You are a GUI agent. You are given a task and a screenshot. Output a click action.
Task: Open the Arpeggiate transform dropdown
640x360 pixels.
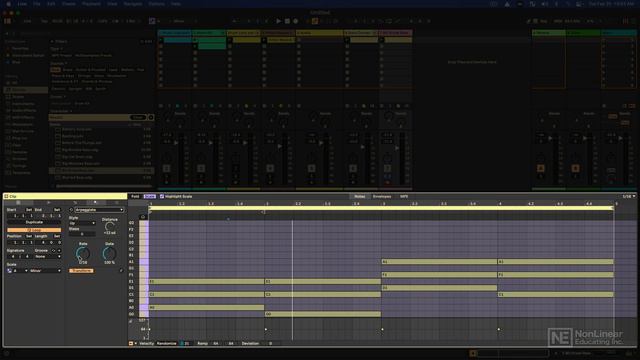click(99, 210)
